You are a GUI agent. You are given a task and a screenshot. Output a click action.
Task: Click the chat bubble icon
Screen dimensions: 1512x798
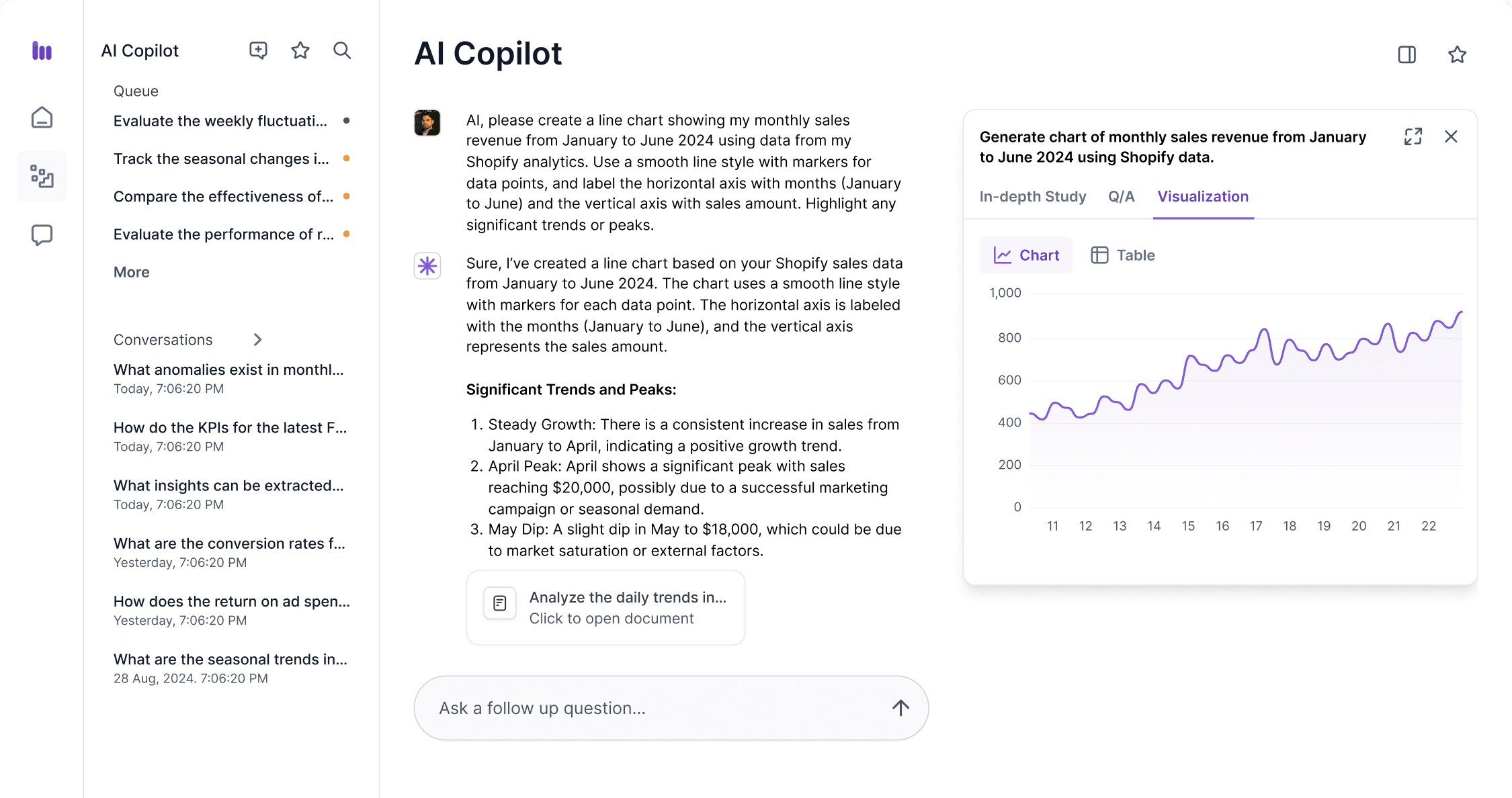[43, 235]
